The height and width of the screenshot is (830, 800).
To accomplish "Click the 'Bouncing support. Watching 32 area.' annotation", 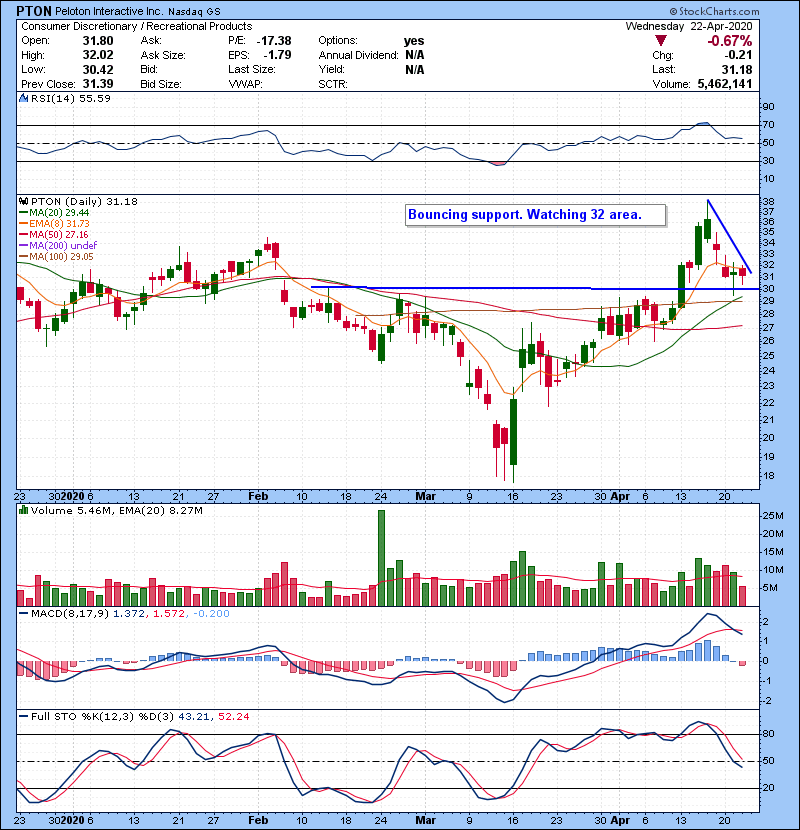I will [x=535, y=215].
